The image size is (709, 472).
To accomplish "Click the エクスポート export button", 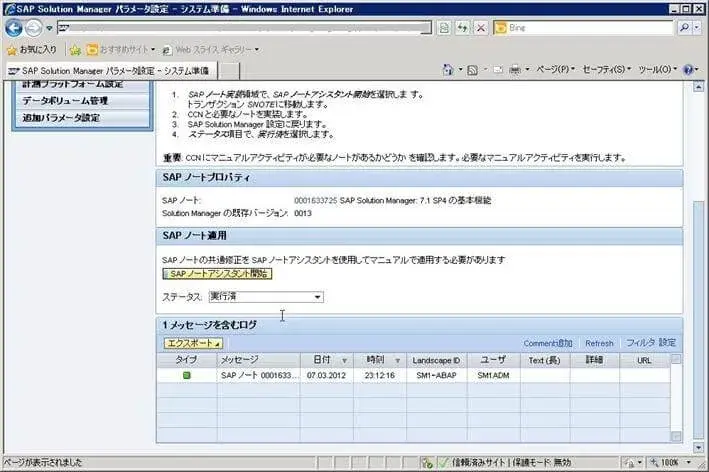I will 193,344.
